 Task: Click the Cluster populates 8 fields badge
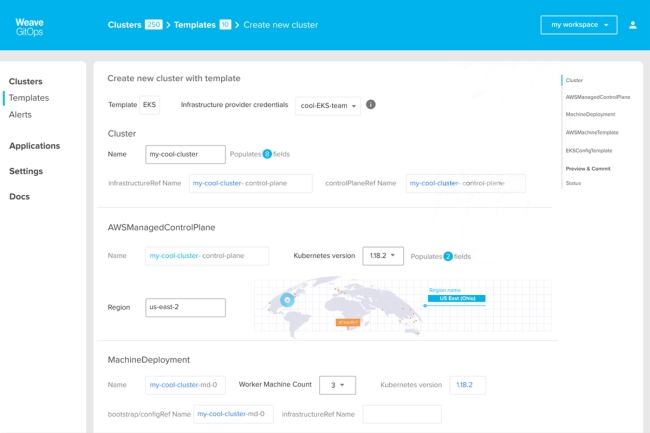tap(267, 154)
